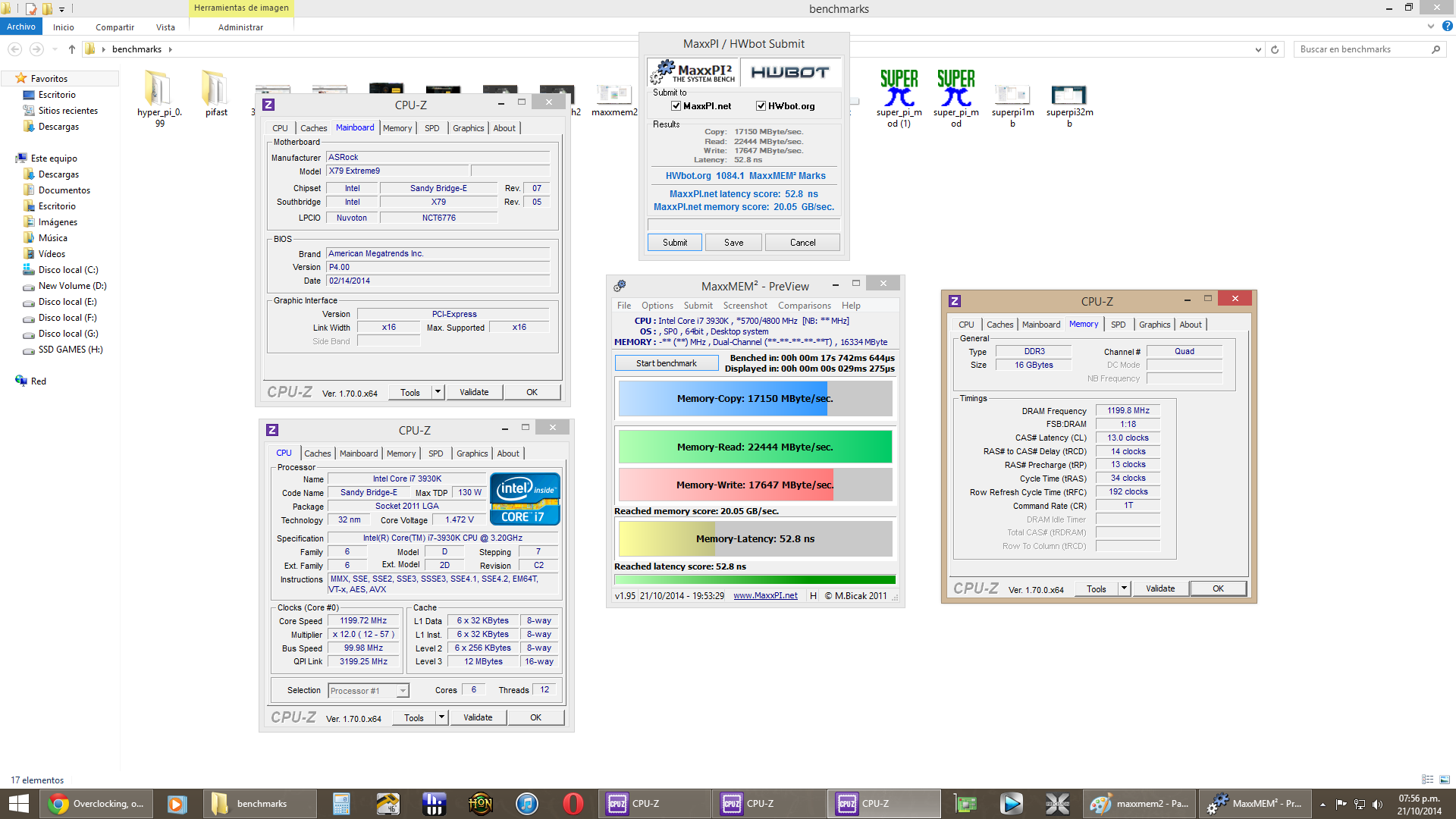Click the HWBOT logo in submit dialog
The height and width of the screenshot is (819, 1456).
[790, 72]
